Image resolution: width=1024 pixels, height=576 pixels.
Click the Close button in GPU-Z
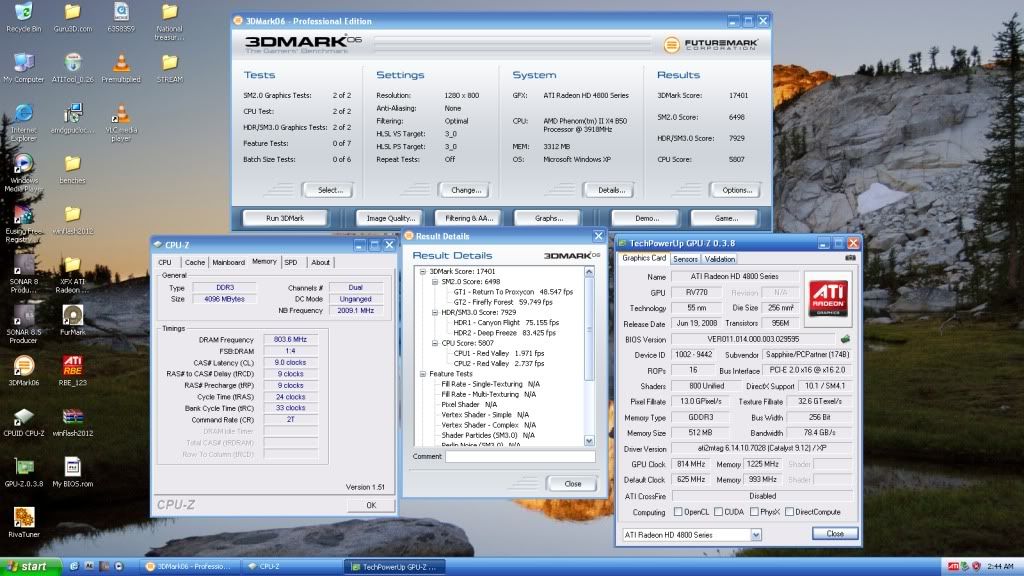835,534
